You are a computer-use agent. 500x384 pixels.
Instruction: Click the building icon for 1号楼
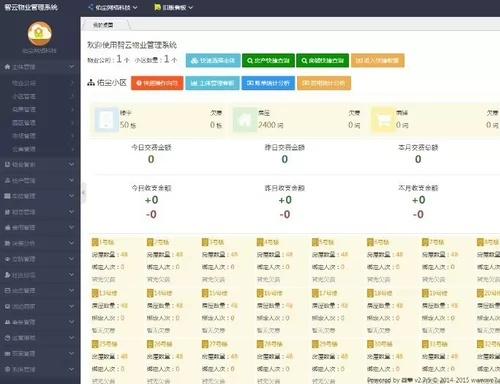click(x=95, y=242)
